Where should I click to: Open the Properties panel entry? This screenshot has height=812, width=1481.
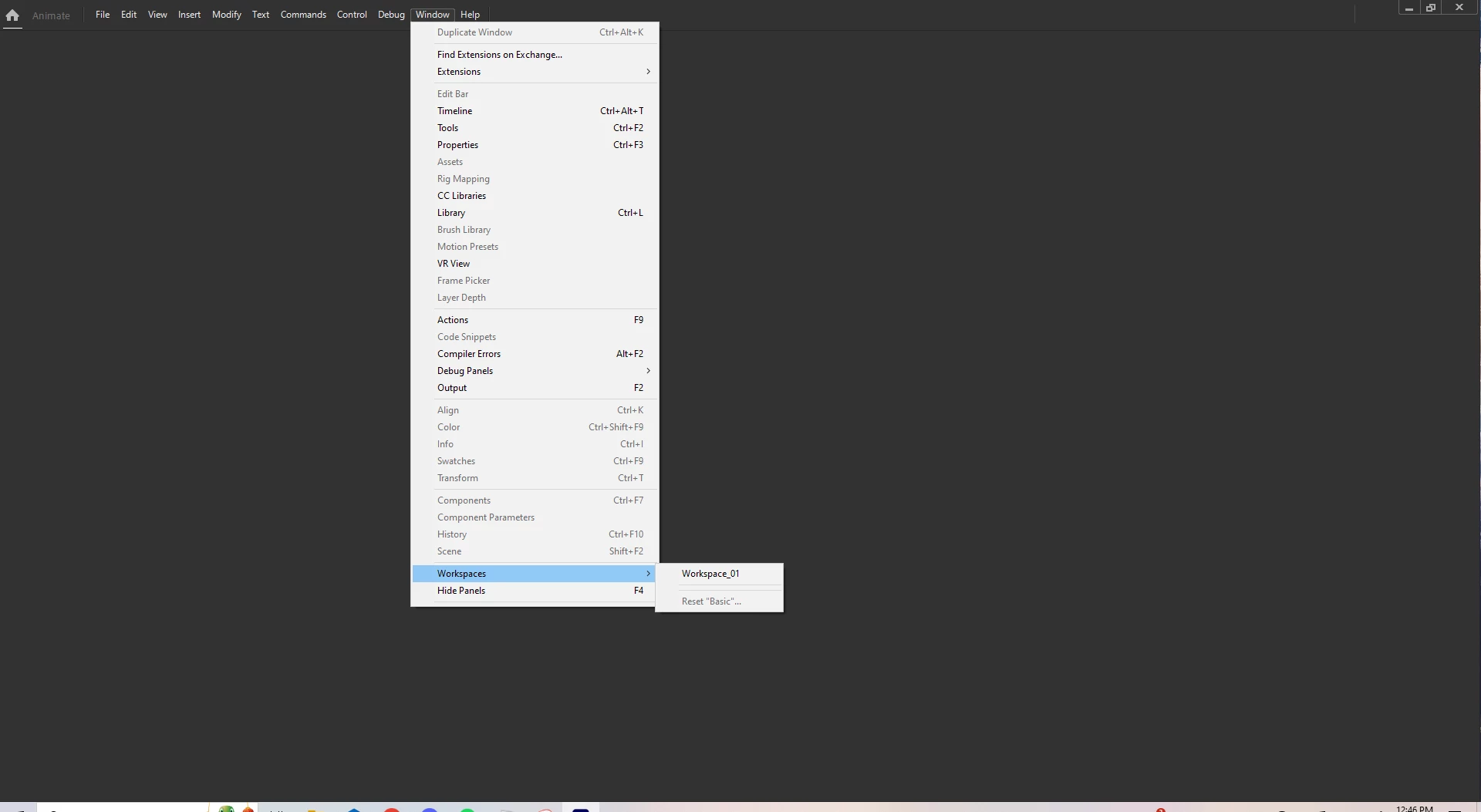[534, 145]
